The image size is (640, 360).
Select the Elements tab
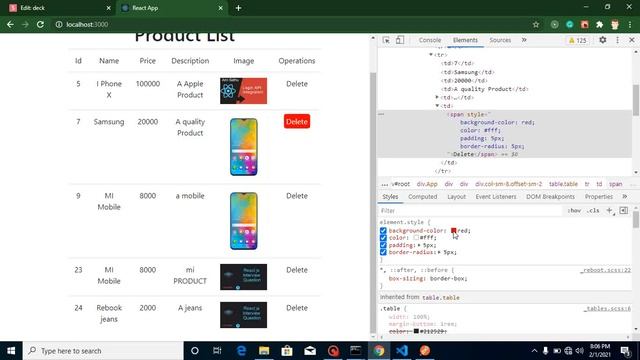tap(465, 40)
